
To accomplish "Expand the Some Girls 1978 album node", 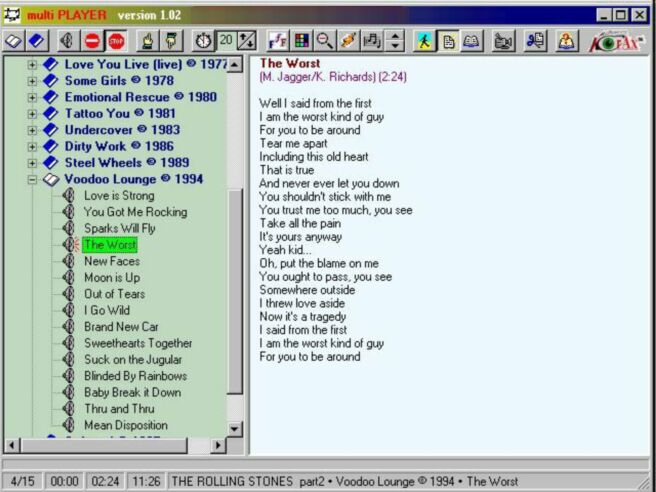I will (32, 81).
